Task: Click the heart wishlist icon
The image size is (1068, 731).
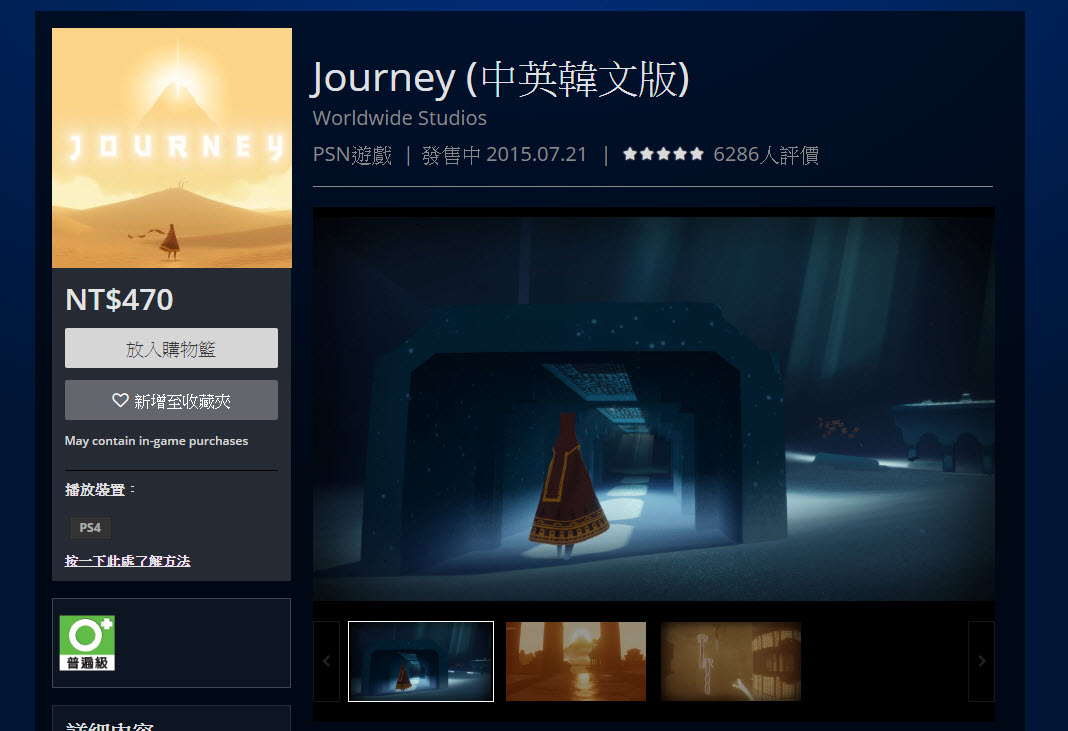Action: click(x=120, y=401)
